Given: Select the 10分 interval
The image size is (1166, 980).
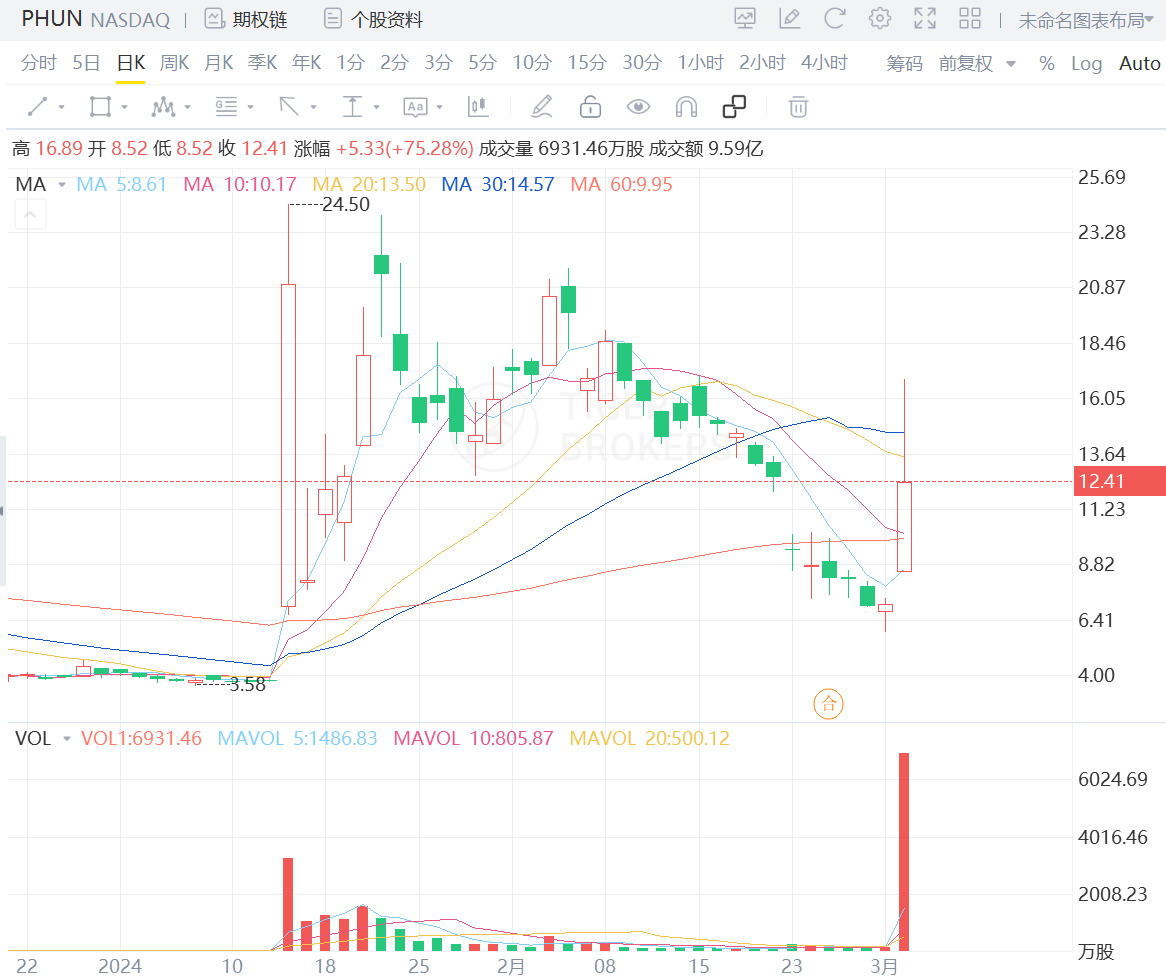Looking at the screenshot, I should (532, 63).
